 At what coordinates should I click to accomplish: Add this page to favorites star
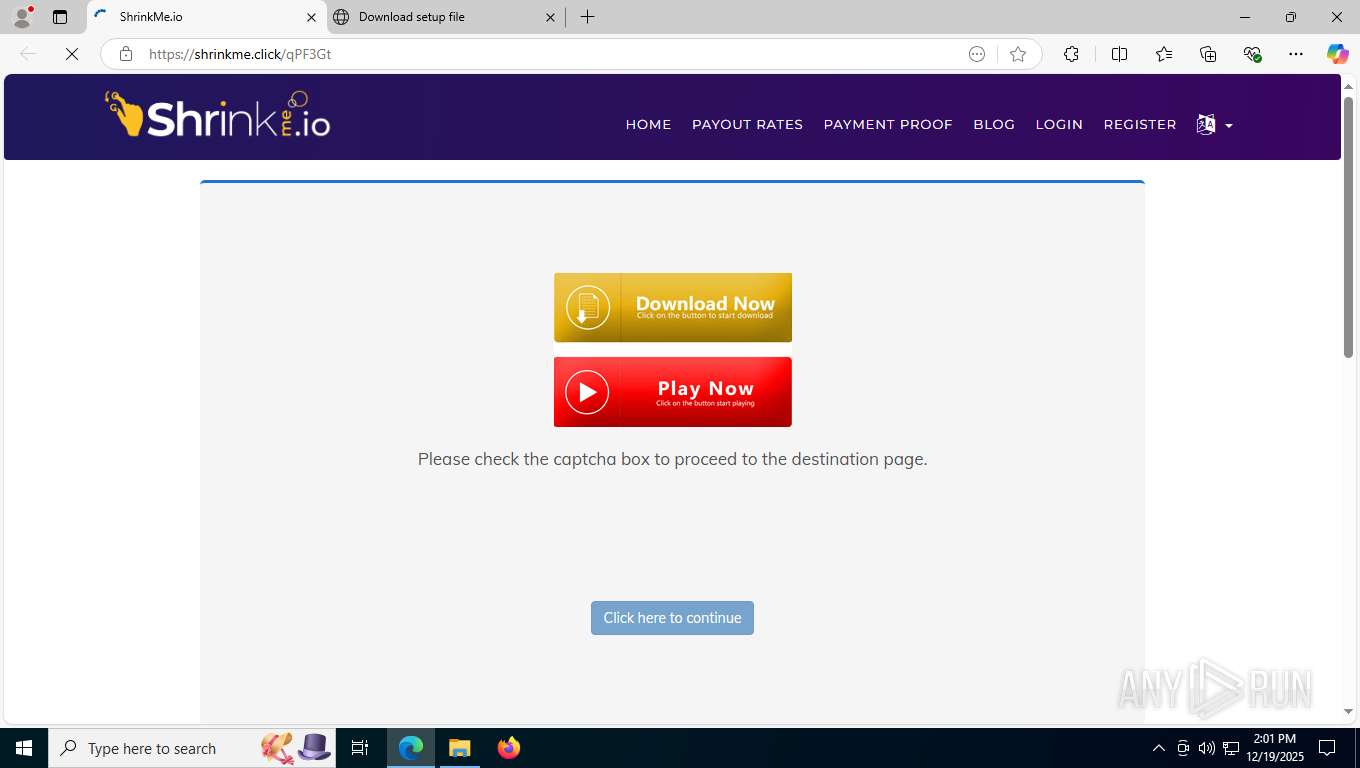click(1018, 54)
